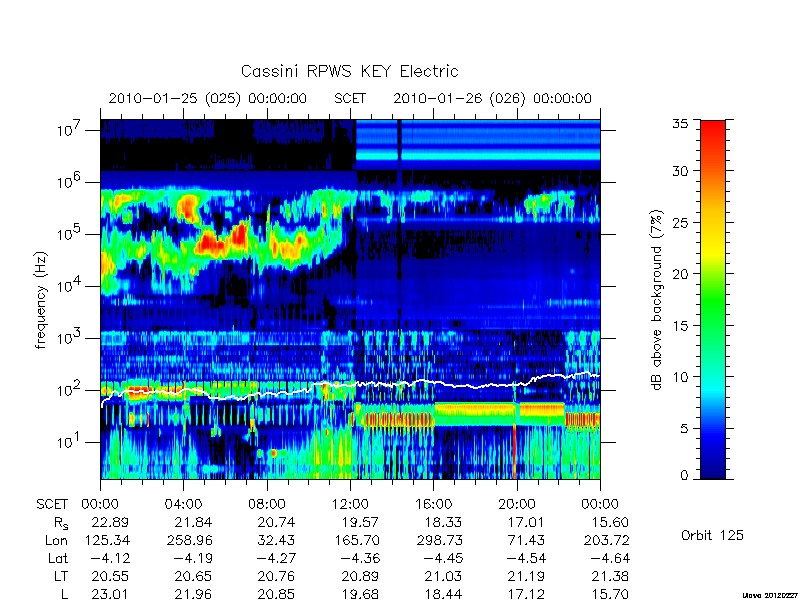The image size is (800, 600).
Task: Click the 16:00 time tick label
Action: click(433, 504)
